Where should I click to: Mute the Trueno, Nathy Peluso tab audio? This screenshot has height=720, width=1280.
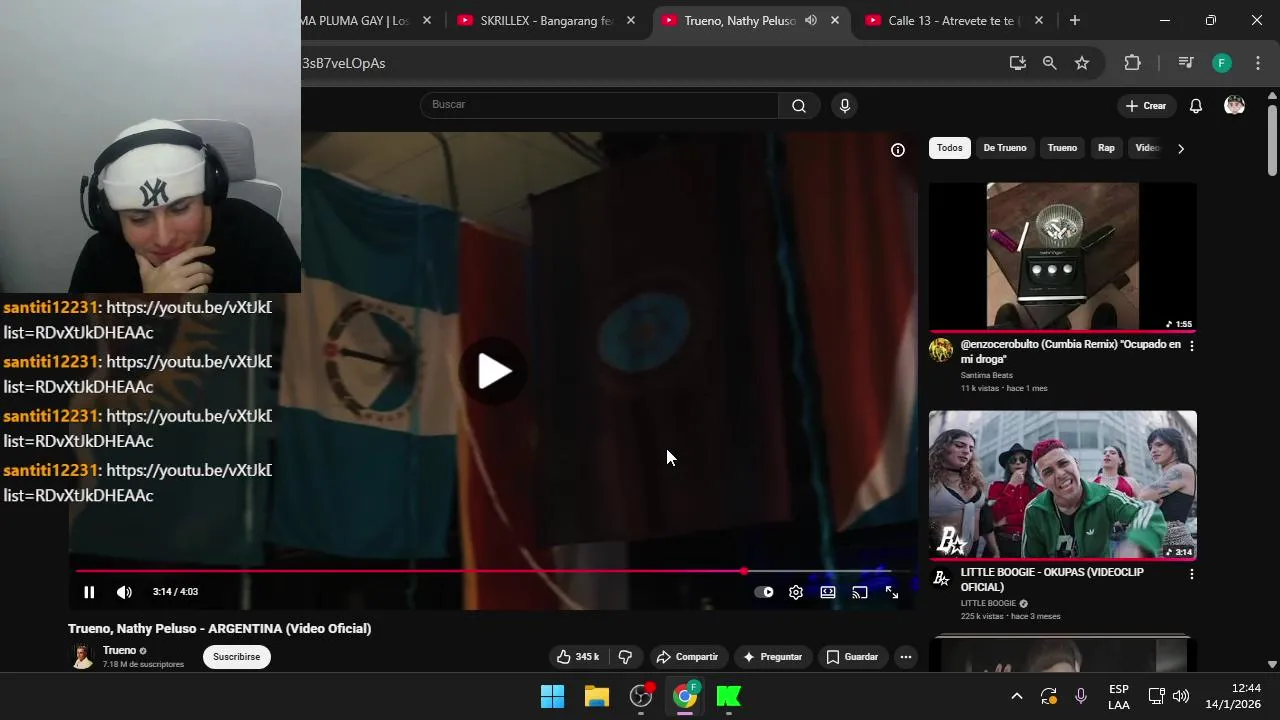point(811,20)
